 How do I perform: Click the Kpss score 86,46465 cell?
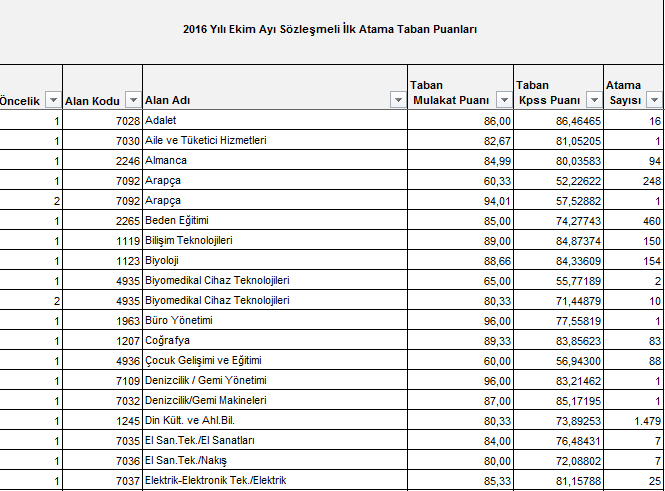[x=574, y=121]
